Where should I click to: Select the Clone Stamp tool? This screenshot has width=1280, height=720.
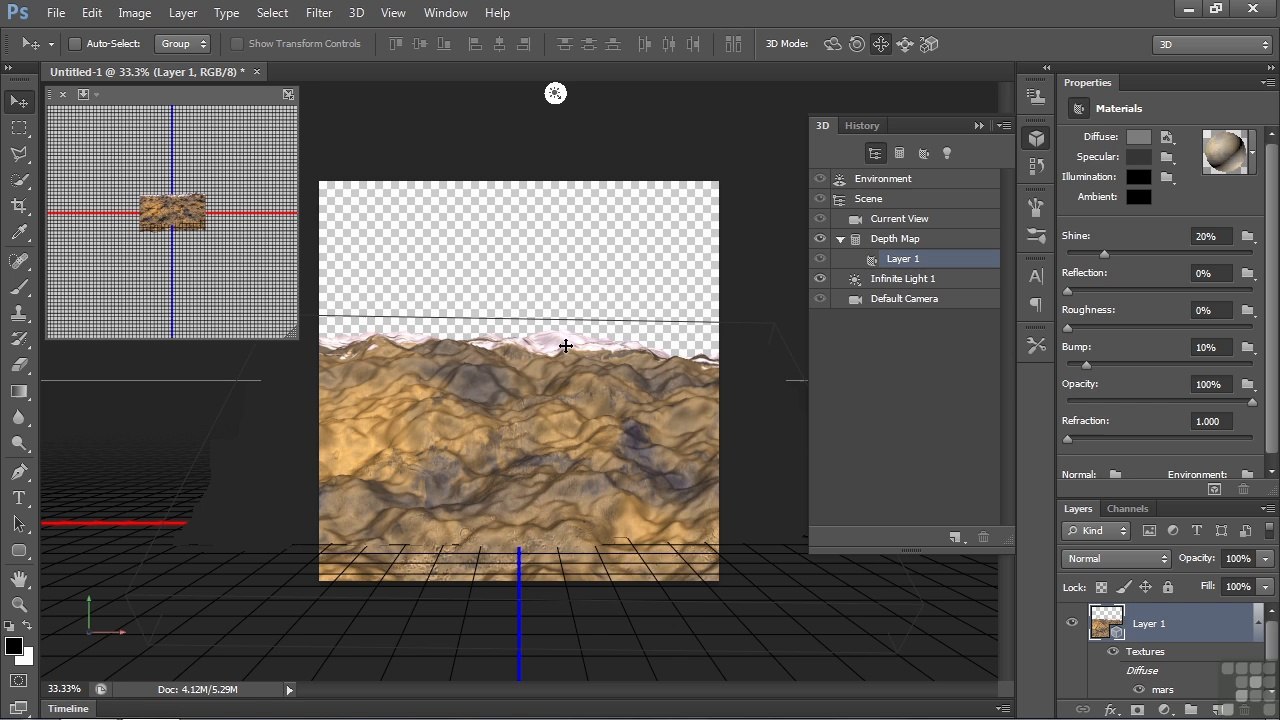click(x=19, y=313)
